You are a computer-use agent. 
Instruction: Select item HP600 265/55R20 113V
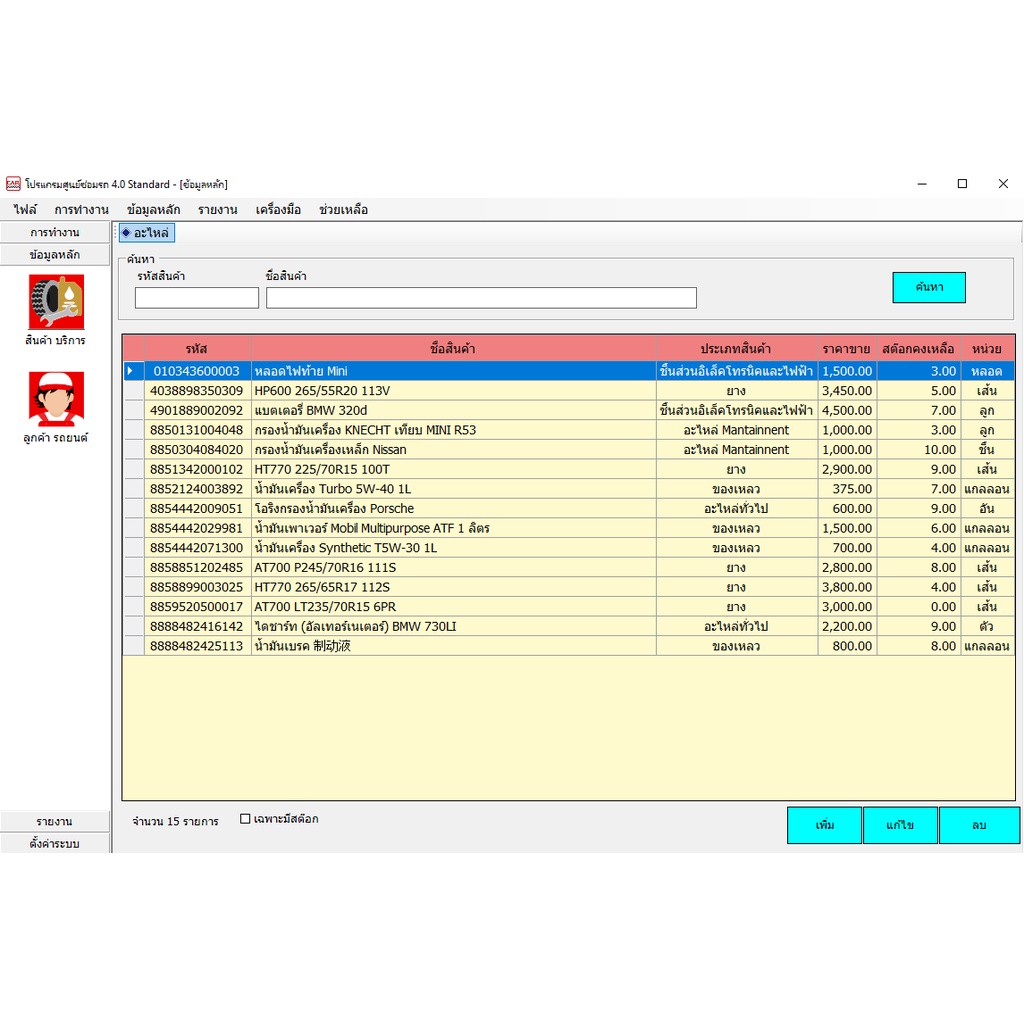click(453, 391)
